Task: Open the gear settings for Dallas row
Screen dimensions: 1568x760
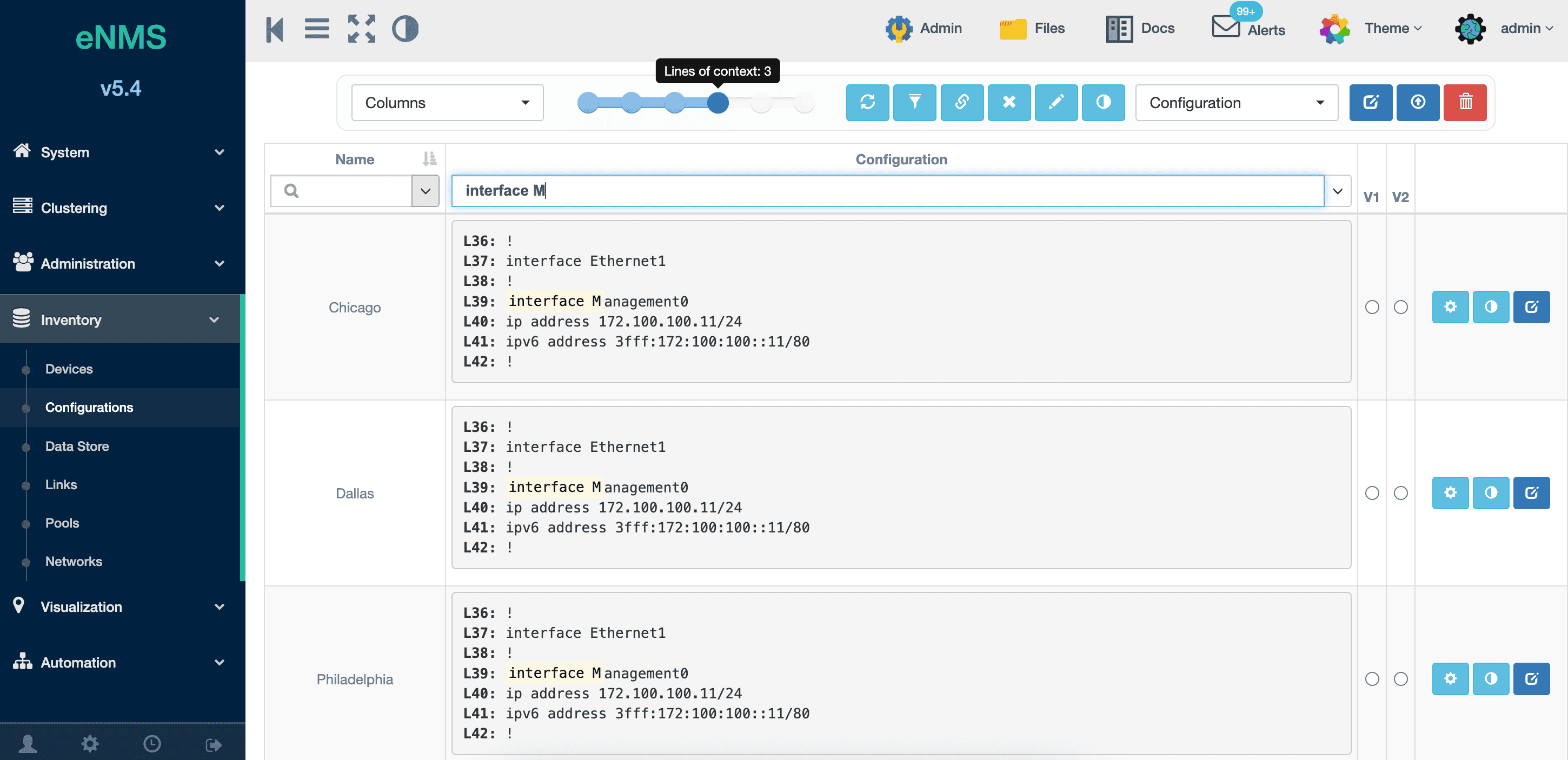Action: pos(1451,493)
